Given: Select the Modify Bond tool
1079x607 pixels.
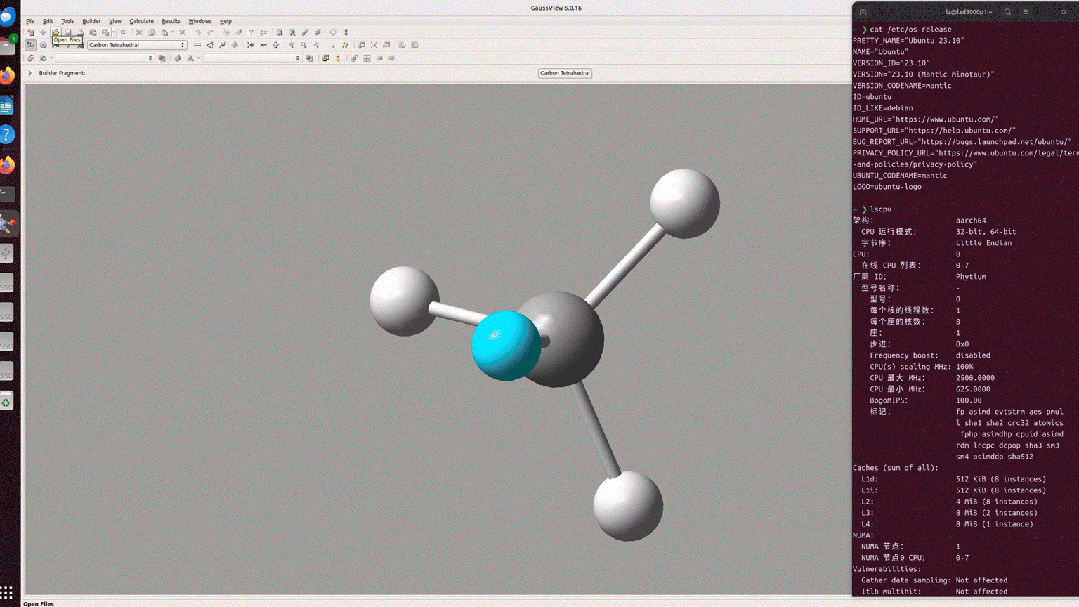Looking at the screenshot, I should coord(197,45).
